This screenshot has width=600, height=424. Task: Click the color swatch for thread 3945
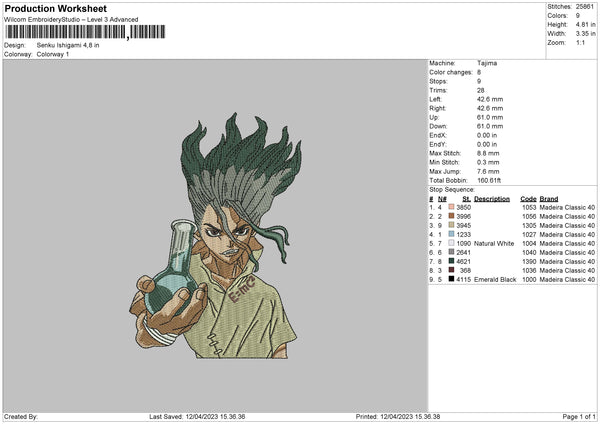(x=451, y=225)
